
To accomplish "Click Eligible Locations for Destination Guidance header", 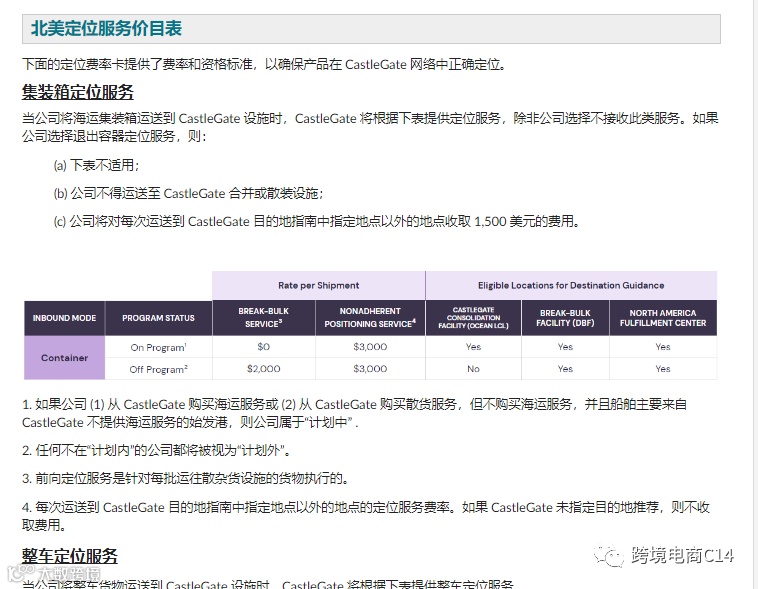I will (571, 285).
